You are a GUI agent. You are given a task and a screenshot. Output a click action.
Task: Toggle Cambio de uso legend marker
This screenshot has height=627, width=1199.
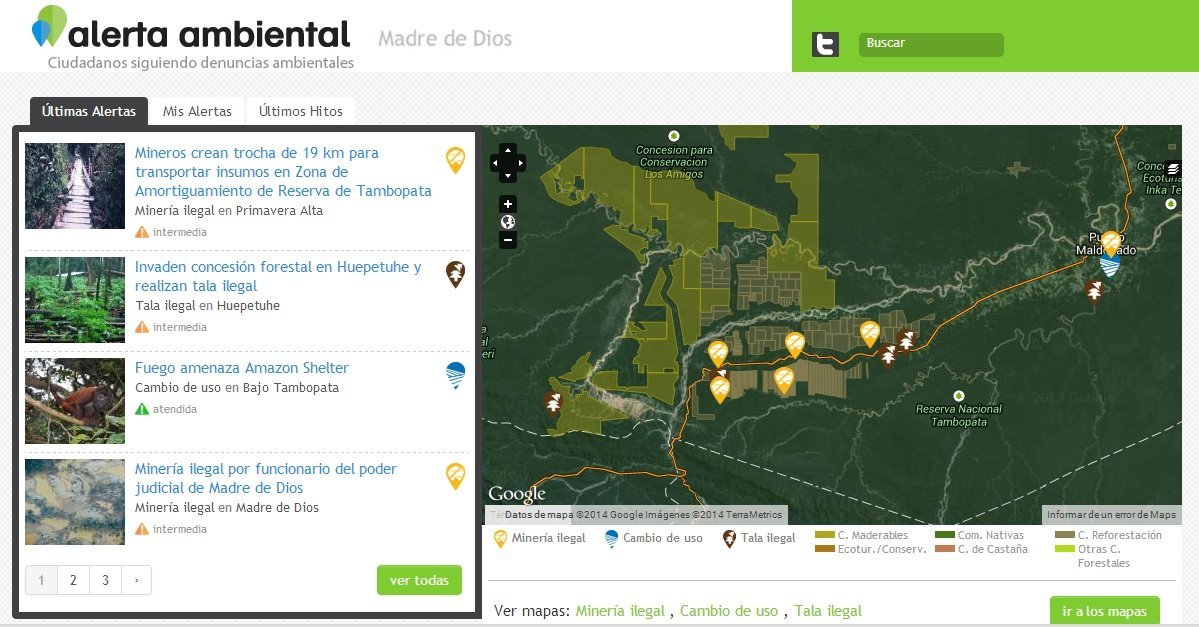611,539
